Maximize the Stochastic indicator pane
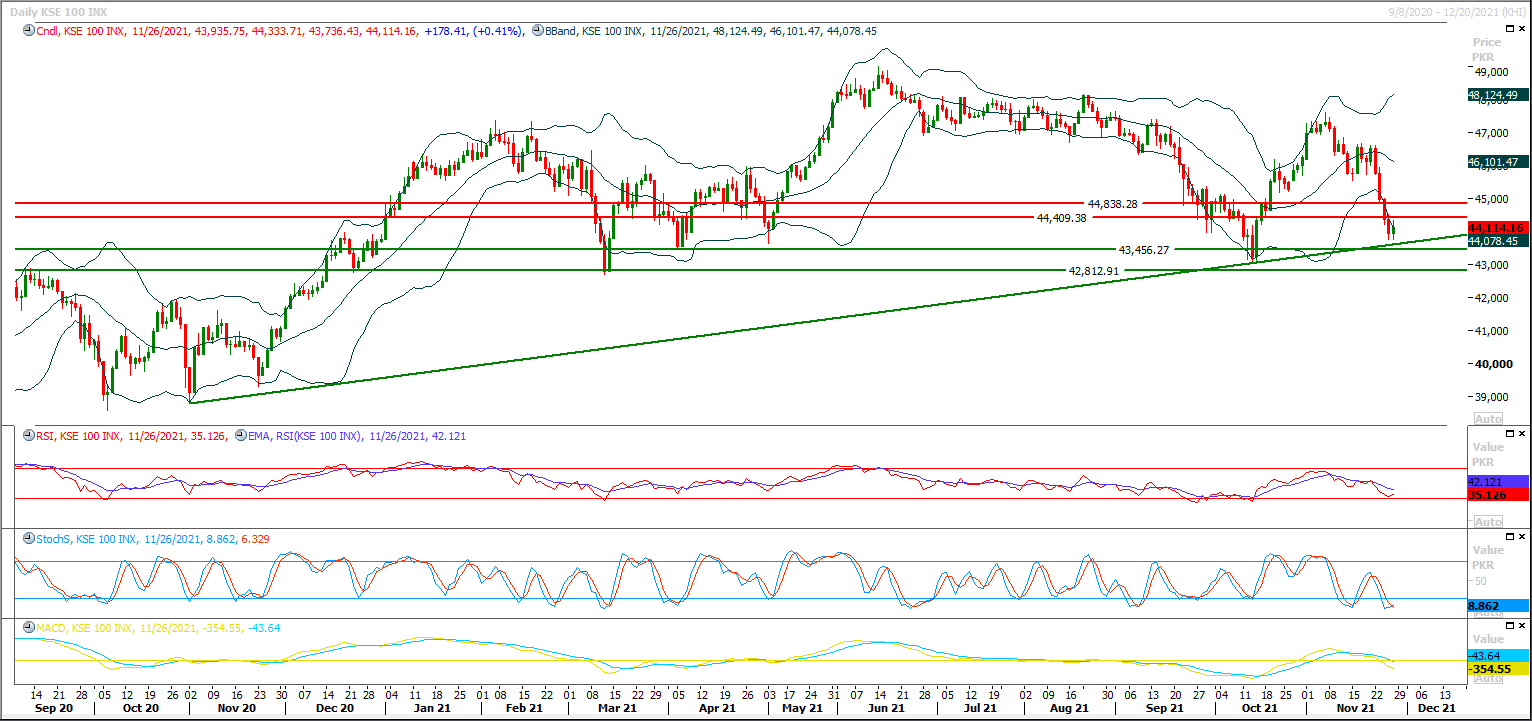Image resolution: width=1532 pixels, height=721 pixels. (1508, 536)
